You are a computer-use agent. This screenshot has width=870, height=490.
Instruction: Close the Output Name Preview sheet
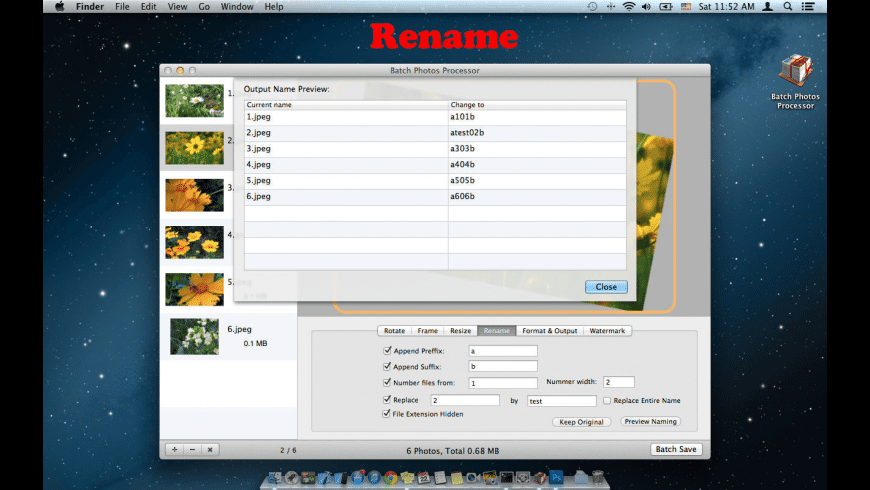606,287
